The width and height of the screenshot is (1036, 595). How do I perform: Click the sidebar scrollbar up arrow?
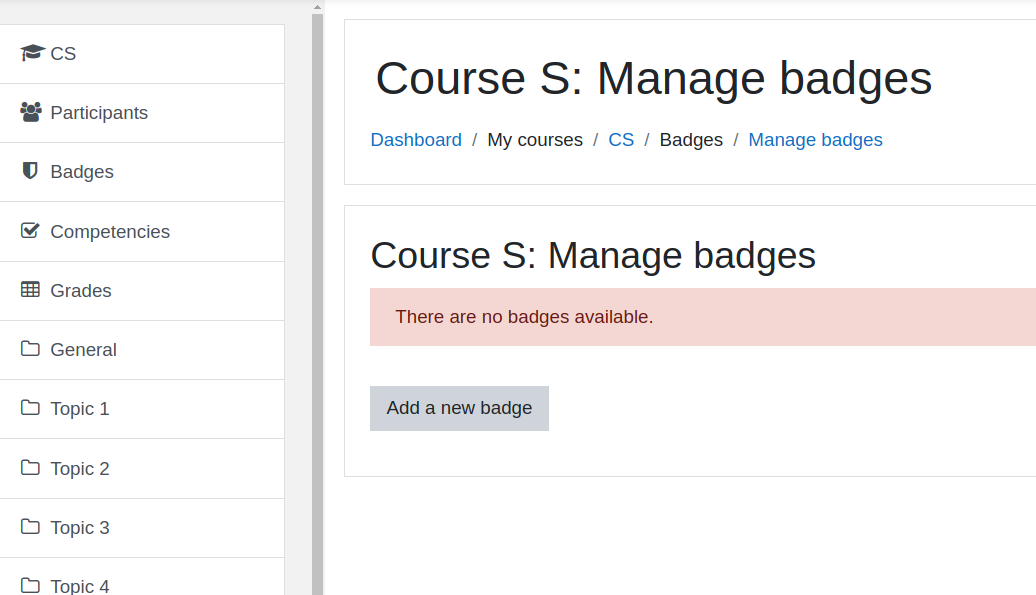click(x=317, y=7)
